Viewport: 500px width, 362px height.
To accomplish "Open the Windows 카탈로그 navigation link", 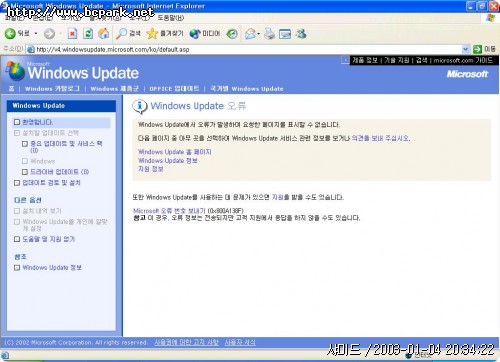I will tap(52, 89).
